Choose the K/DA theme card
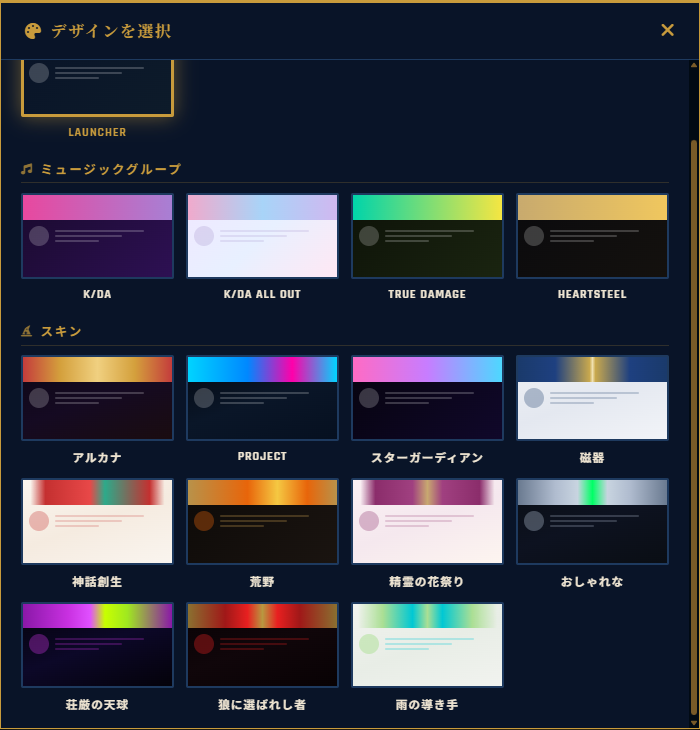The image size is (700, 730). tap(97, 236)
